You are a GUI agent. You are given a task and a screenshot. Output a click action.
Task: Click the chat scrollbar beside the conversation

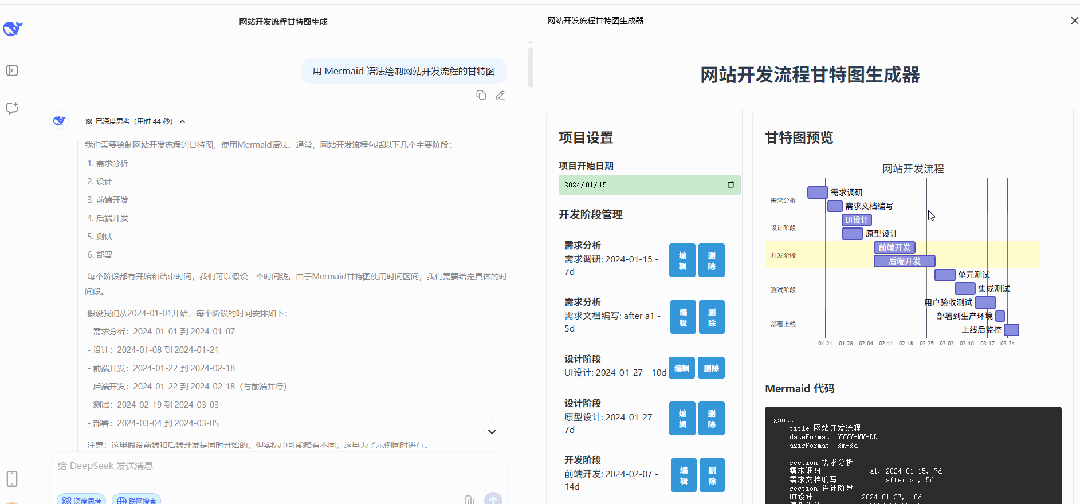[530, 67]
